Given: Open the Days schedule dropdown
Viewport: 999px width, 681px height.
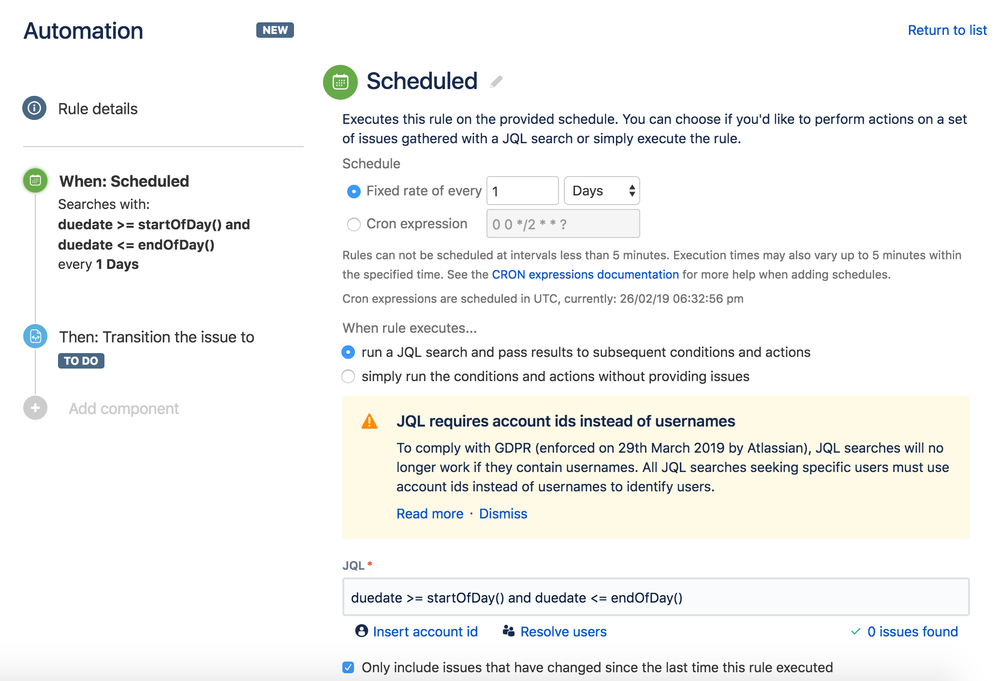Looking at the screenshot, I should (601, 190).
